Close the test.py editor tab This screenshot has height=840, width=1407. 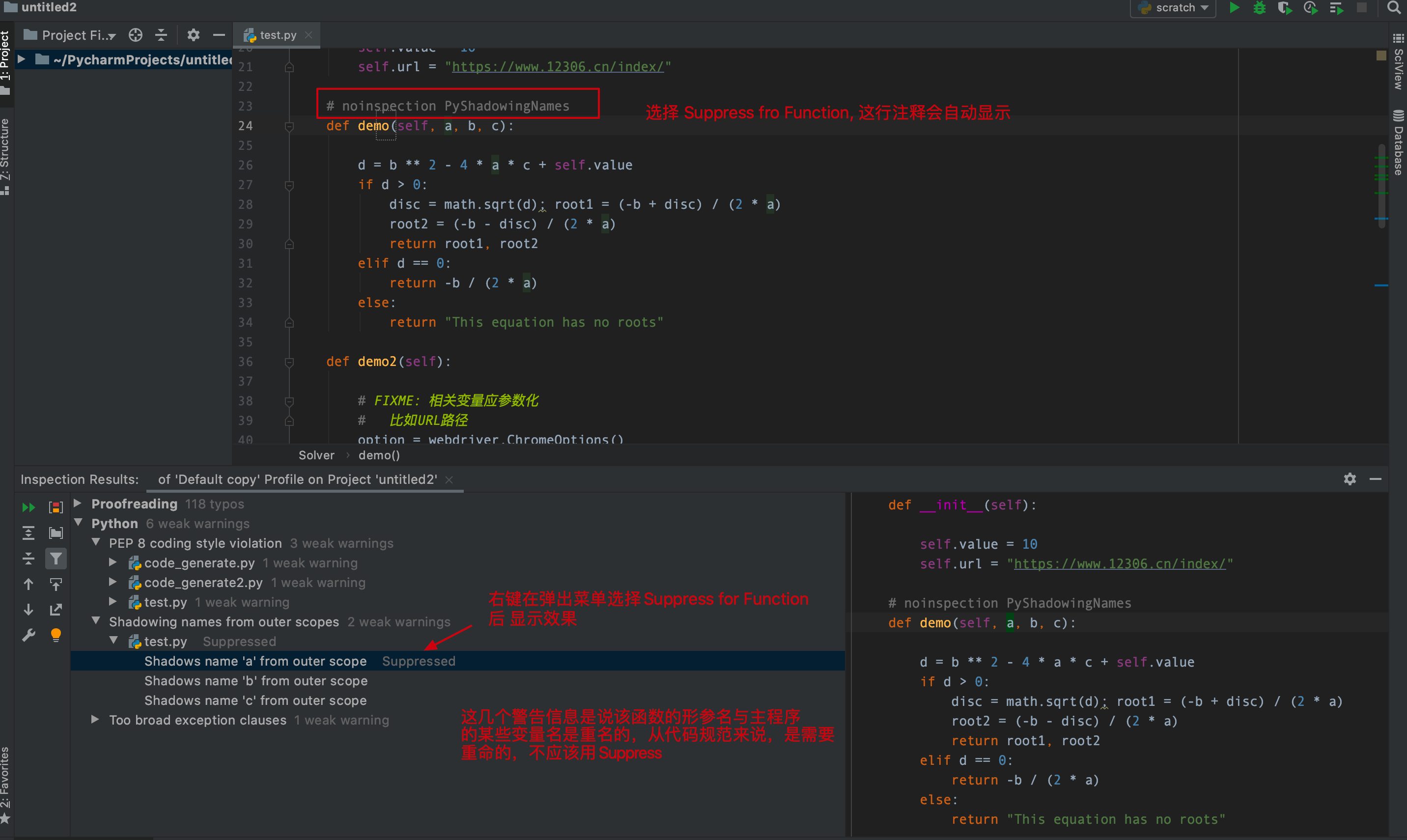pos(309,35)
